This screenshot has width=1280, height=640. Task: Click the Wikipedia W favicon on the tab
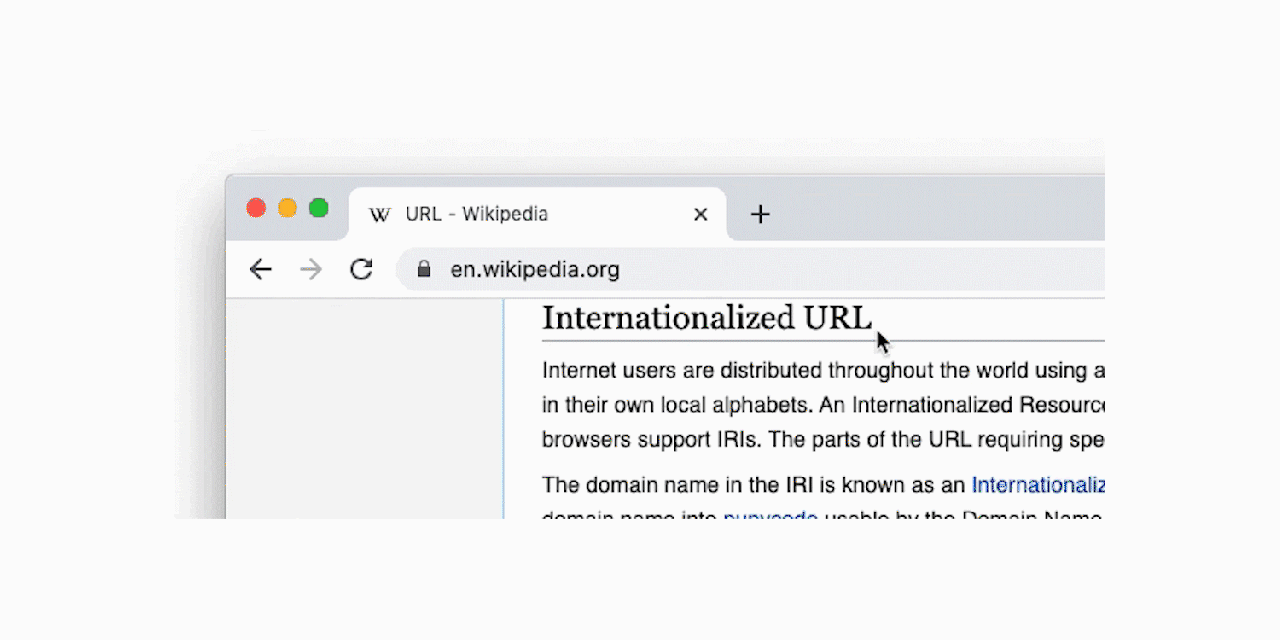tap(380, 213)
